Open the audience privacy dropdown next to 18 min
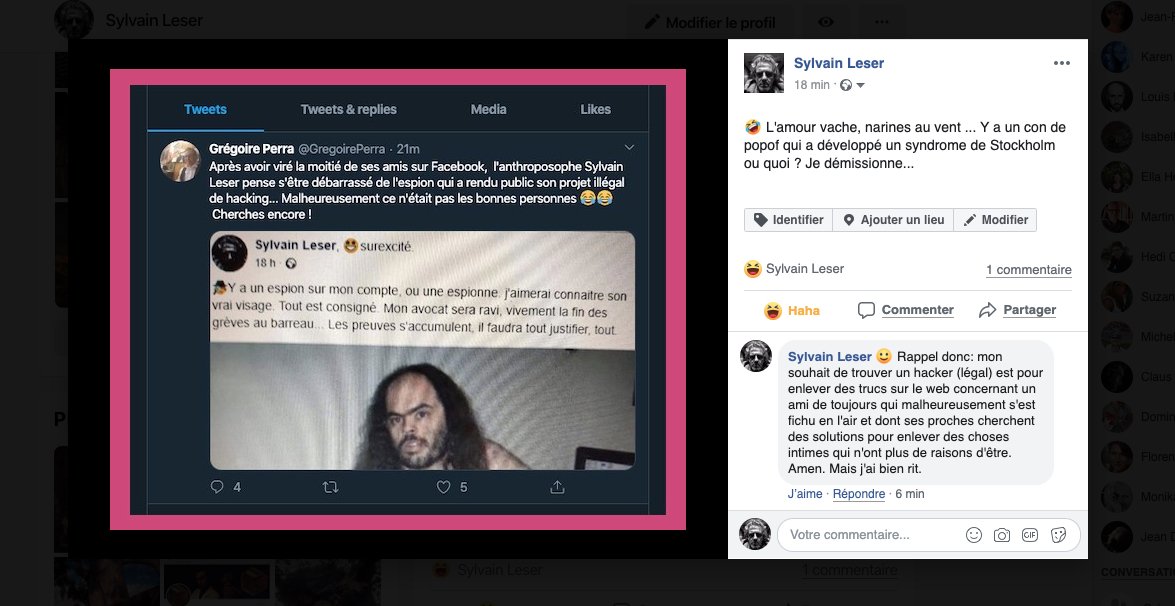The height and width of the screenshot is (606, 1175). click(853, 85)
